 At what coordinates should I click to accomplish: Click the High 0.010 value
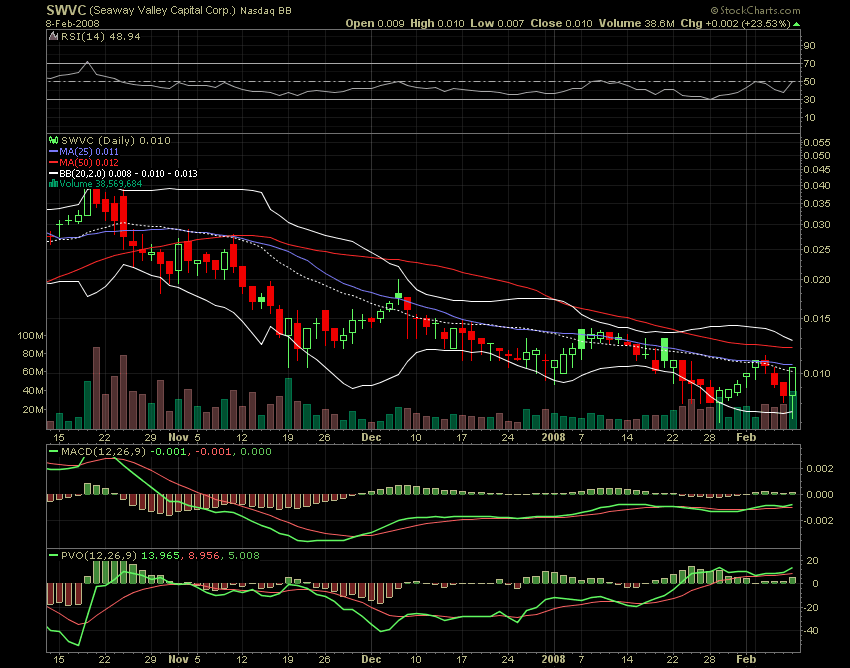437,23
